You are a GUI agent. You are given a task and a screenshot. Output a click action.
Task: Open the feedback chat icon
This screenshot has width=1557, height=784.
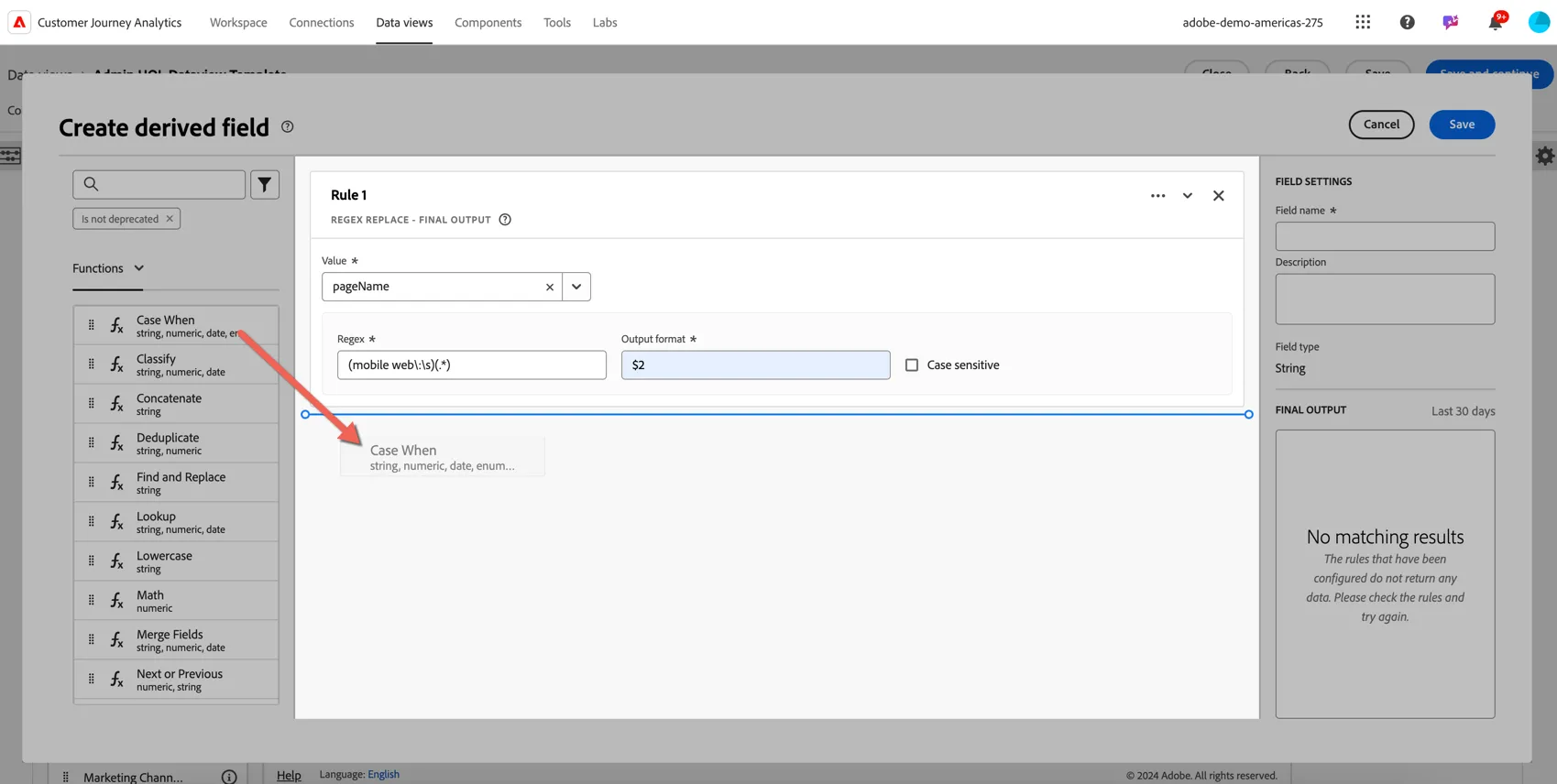click(1450, 22)
